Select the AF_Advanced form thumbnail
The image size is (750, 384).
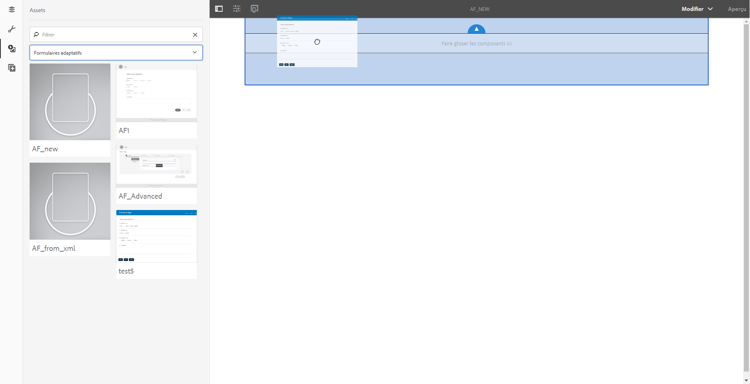pyautogui.click(x=156, y=166)
